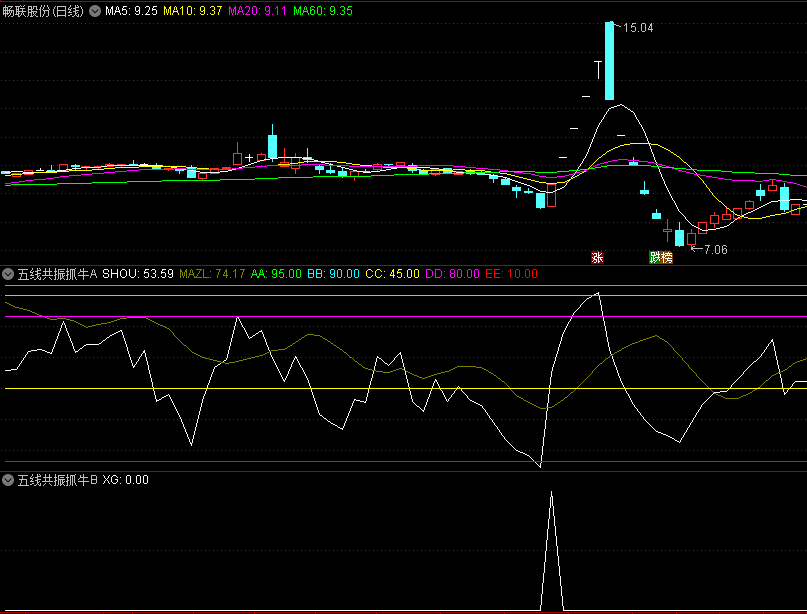The image size is (807, 614).
Task: Select the DD: 80.00 parameter label
Action: (x=453, y=273)
